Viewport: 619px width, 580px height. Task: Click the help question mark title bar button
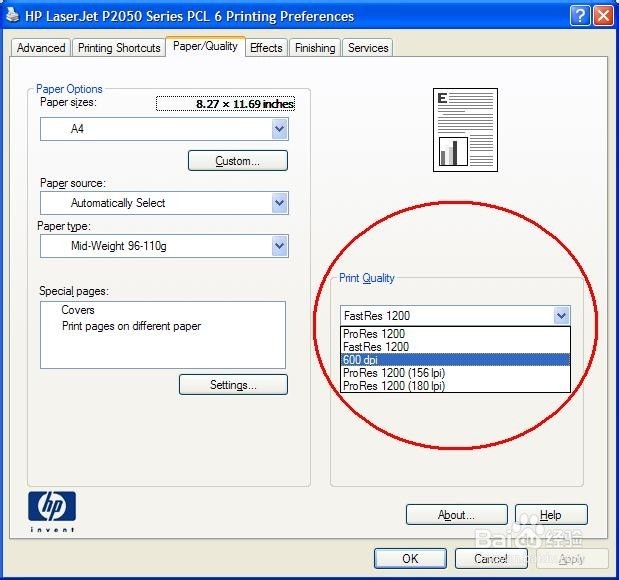click(580, 16)
